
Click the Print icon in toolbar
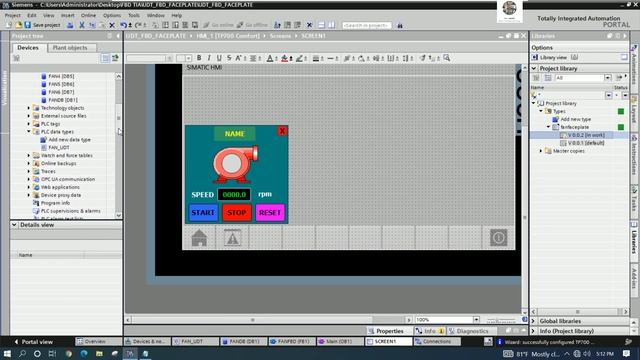[x=70, y=25]
